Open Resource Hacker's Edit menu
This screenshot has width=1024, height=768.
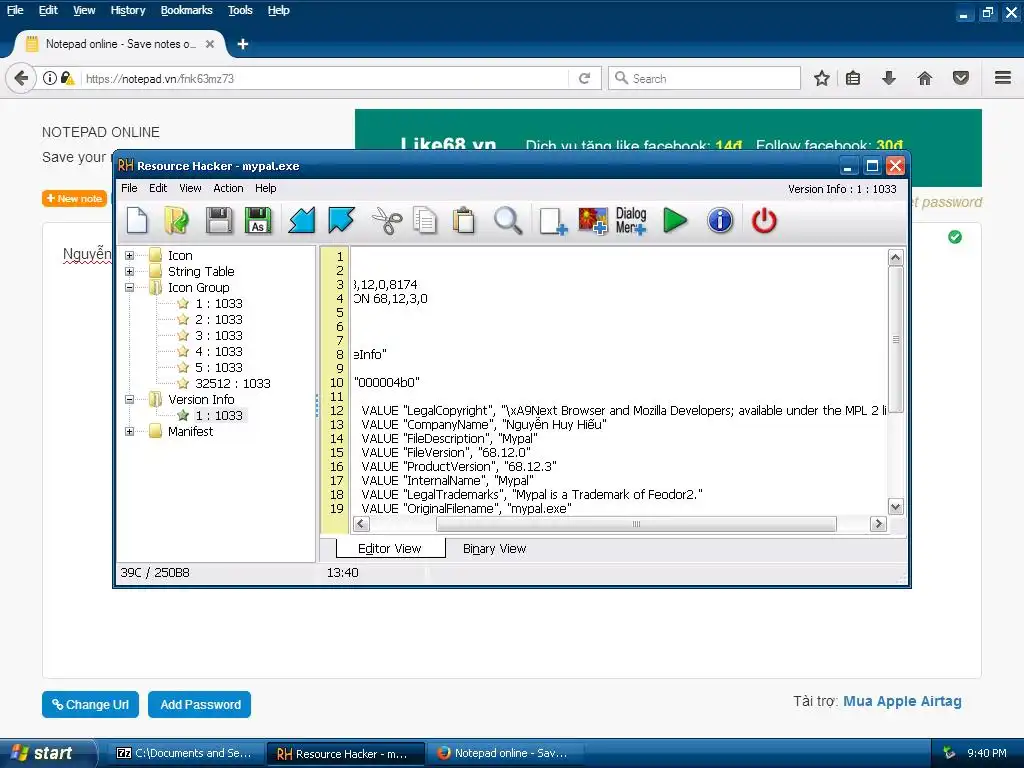click(158, 188)
